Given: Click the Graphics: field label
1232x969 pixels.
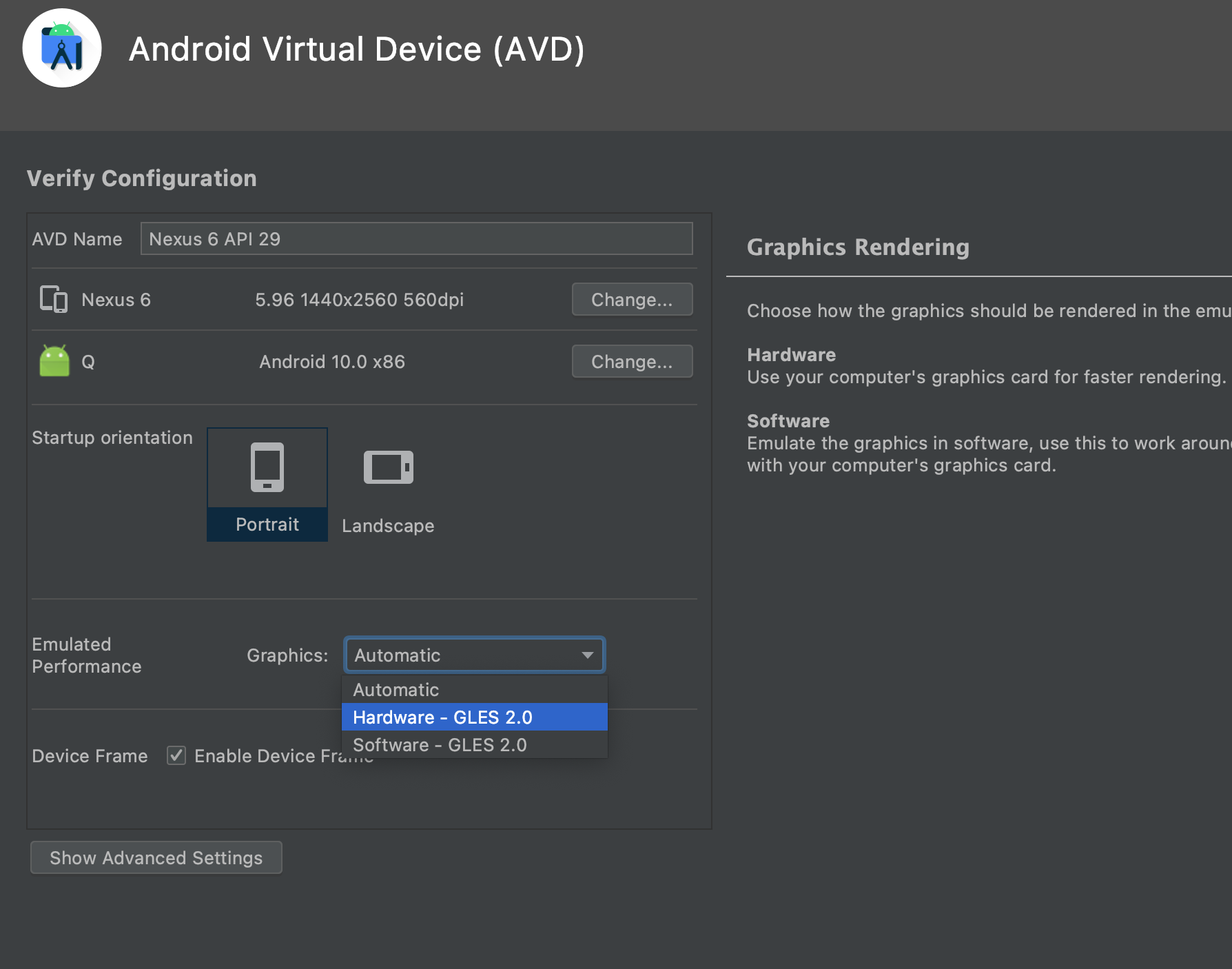Looking at the screenshot, I should coord(287,655).
